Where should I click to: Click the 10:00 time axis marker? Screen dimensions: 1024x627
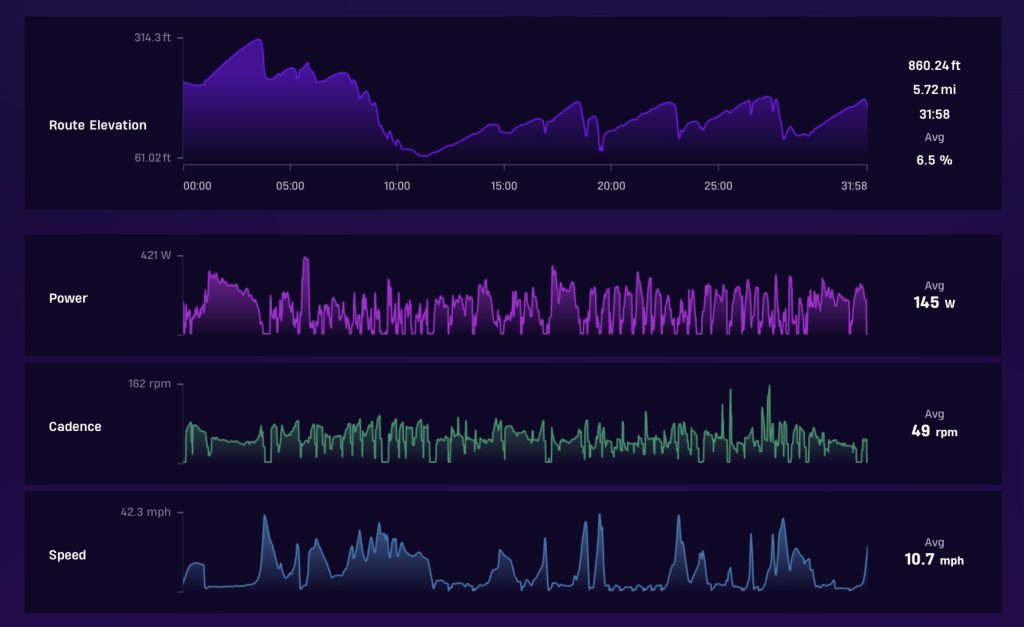[x=397, y=186]
